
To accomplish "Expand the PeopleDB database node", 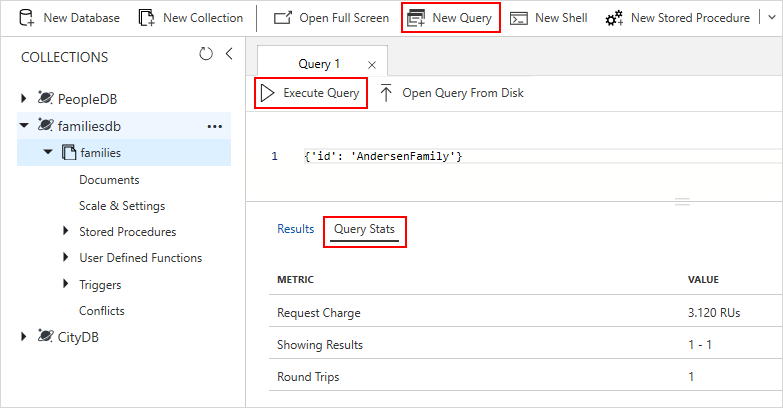I will coord(24,99).
